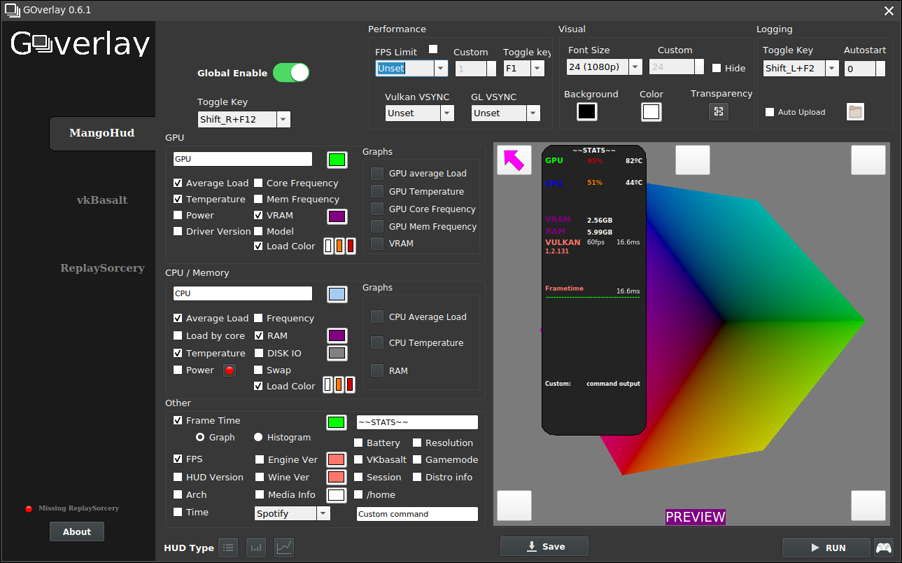The width and height of the screenshot is (902, 563).
Task: Open the Spotify media player dropdown
Action: [323, 514]
